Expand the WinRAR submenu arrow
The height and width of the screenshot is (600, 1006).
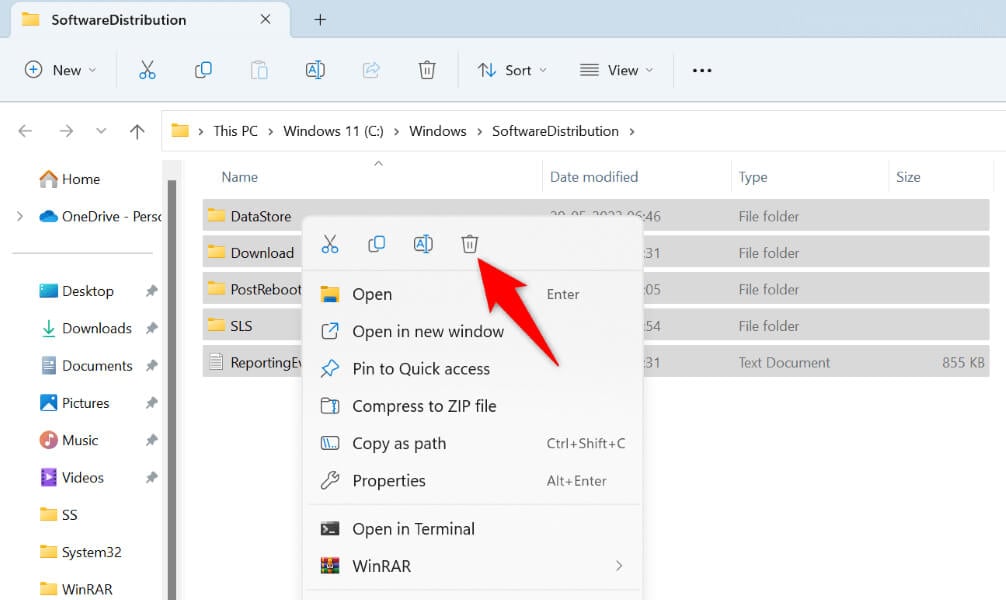pyautogui.click(x=619, y=566)
